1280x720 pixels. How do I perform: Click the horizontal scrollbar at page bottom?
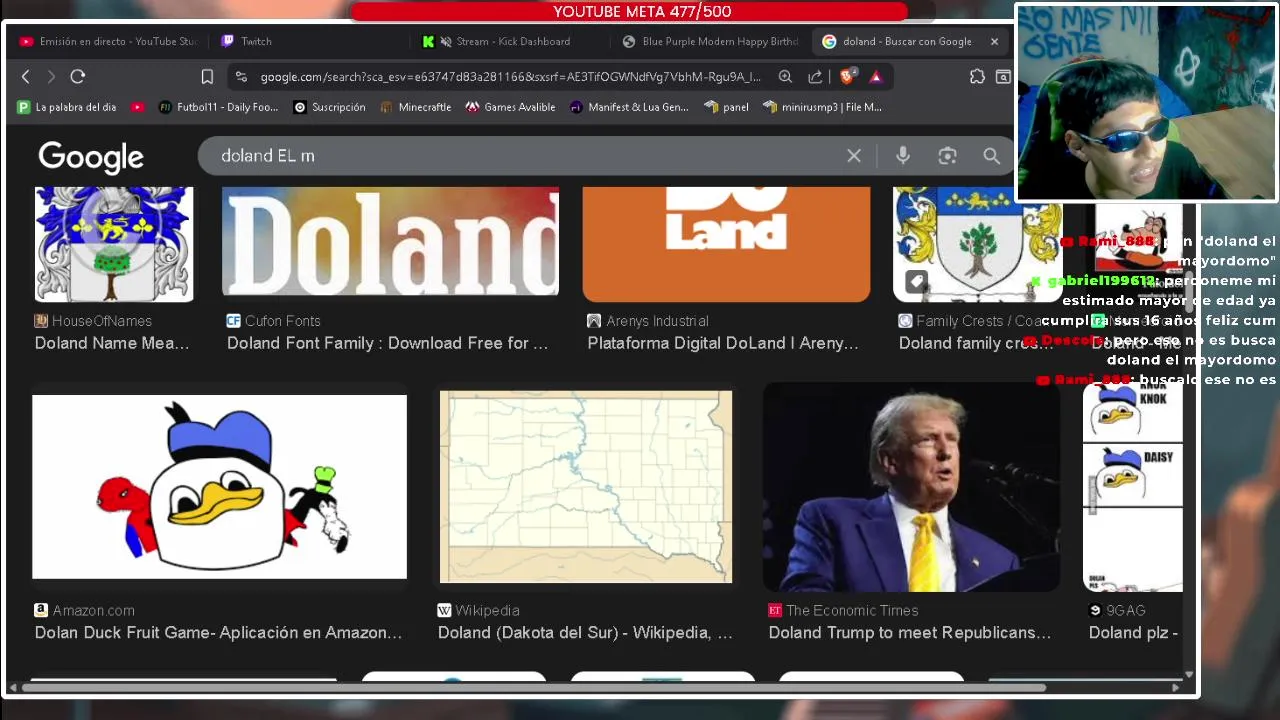click(534, 687)
